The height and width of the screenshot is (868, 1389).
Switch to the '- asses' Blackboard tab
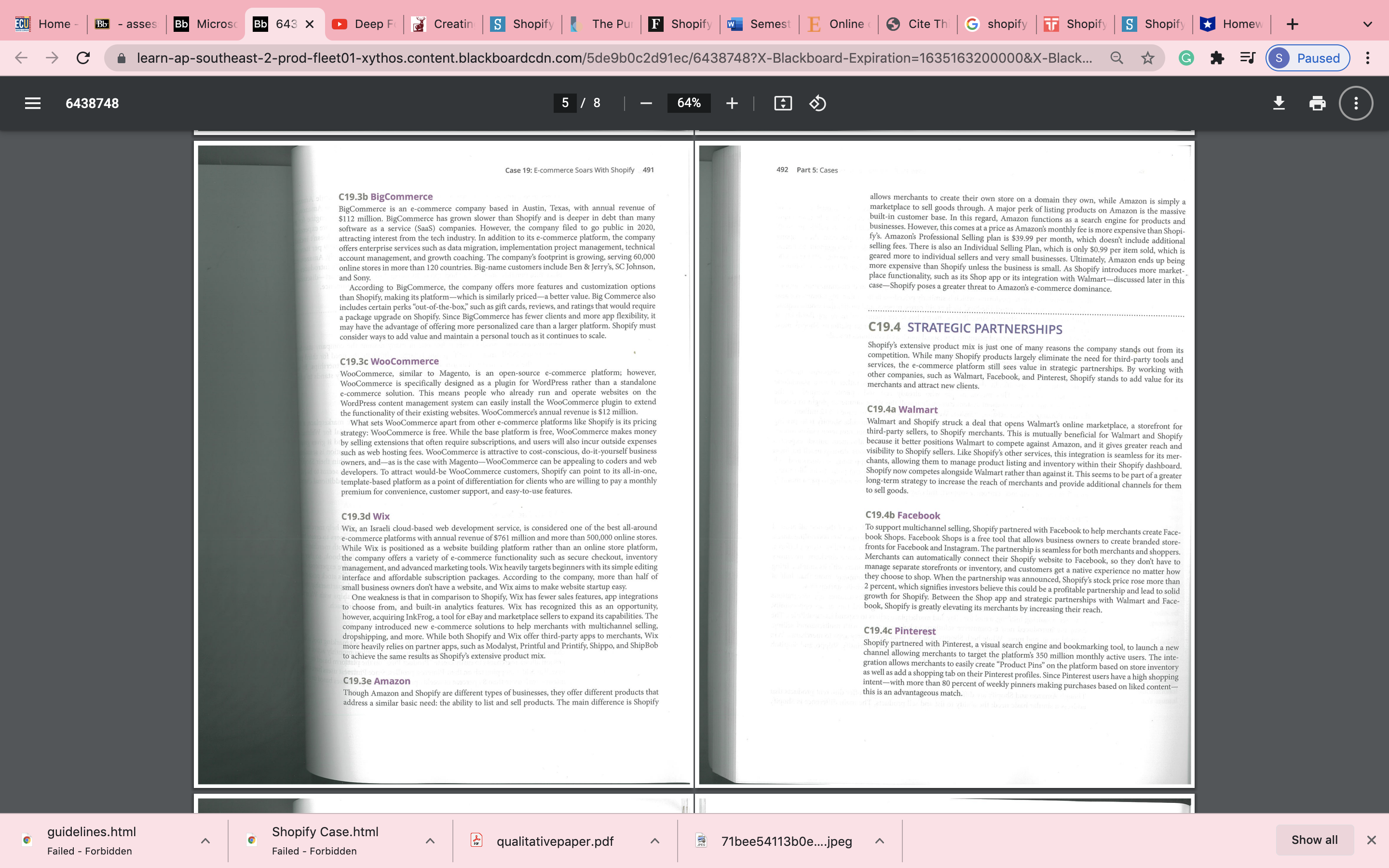[x=126, y=24]
